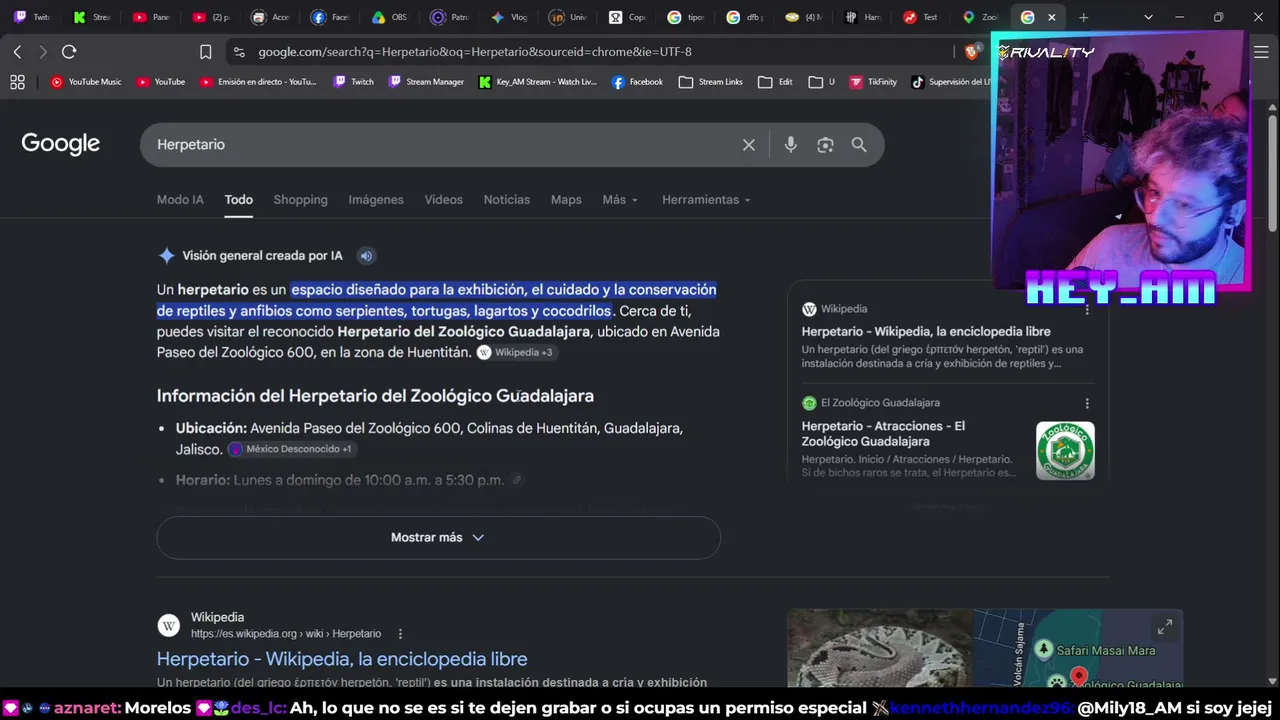Expand the México Desconocido +1 source chip
Screen dimensions: 1280x720
(x=291, y=449)
